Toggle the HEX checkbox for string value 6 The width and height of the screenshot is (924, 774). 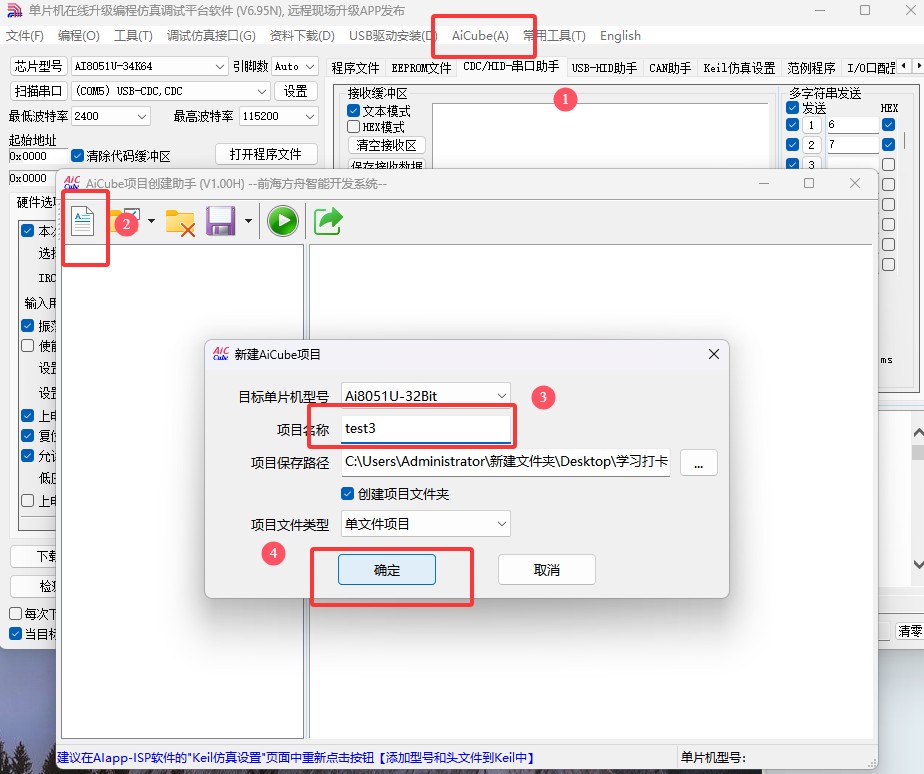click(x=889, y=125)
